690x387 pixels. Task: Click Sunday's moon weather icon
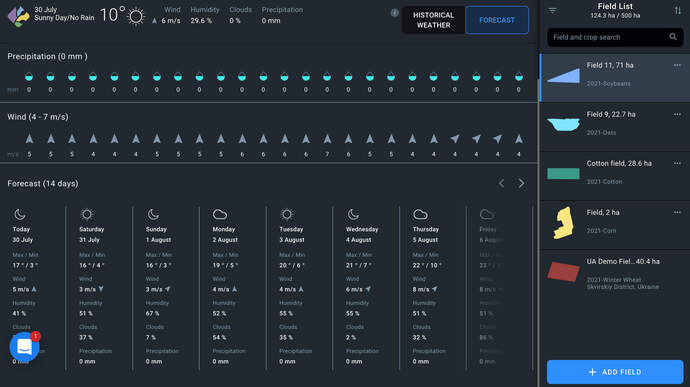click(x=153, y=214)
